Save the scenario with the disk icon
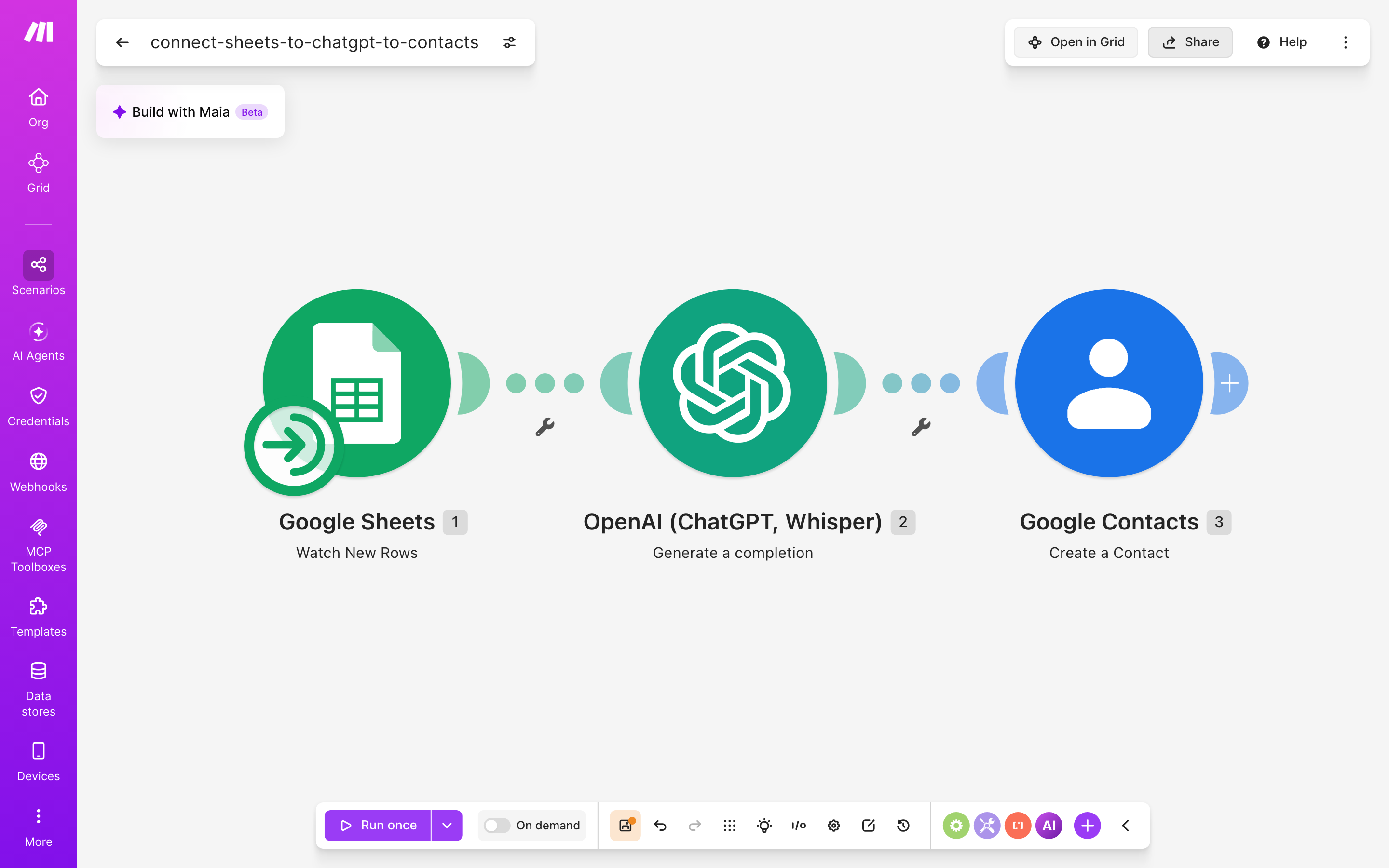This screenshot has width=1389, height=868. pyautogui.click(x=625, y=826)
